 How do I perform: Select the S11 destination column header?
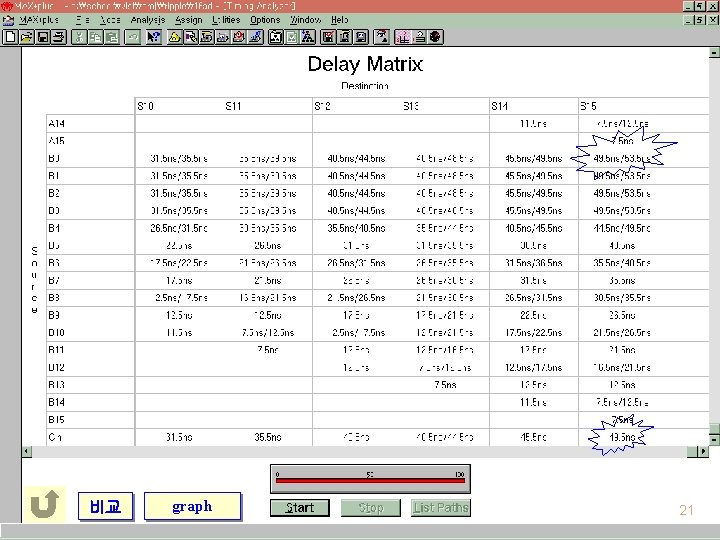233,106
